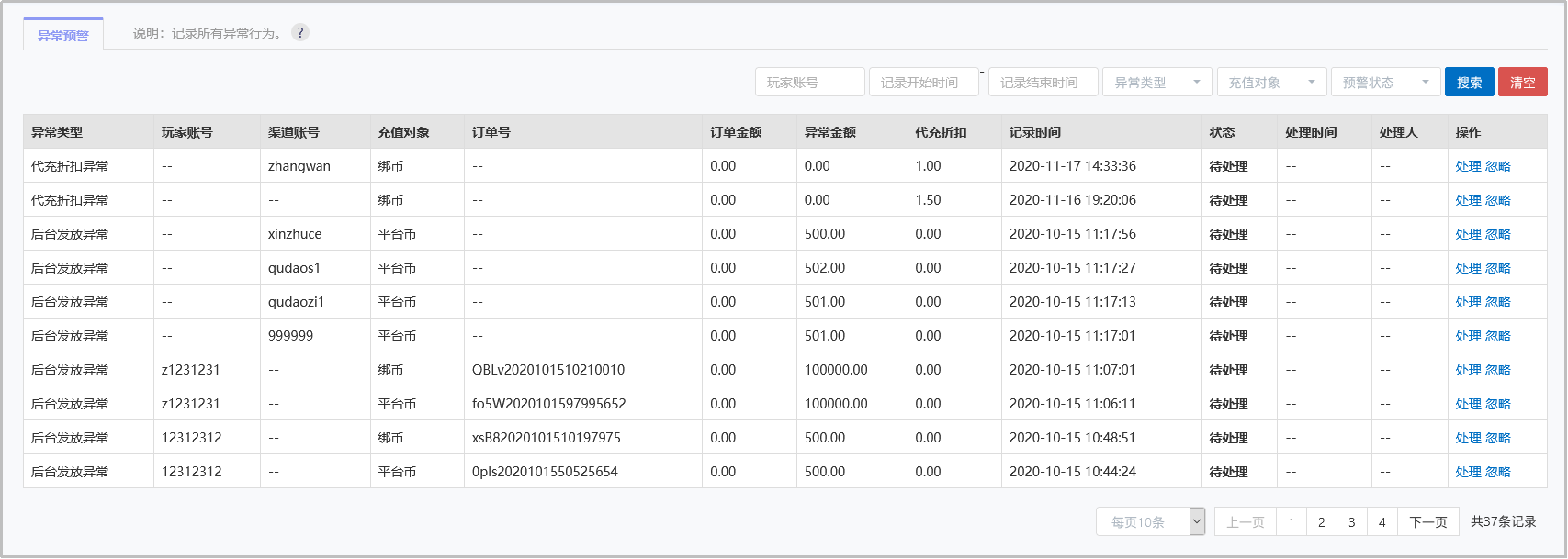Click 忽略 in the 999999 row
The height and width of the screenshot is (559, 1568).
1498,336
